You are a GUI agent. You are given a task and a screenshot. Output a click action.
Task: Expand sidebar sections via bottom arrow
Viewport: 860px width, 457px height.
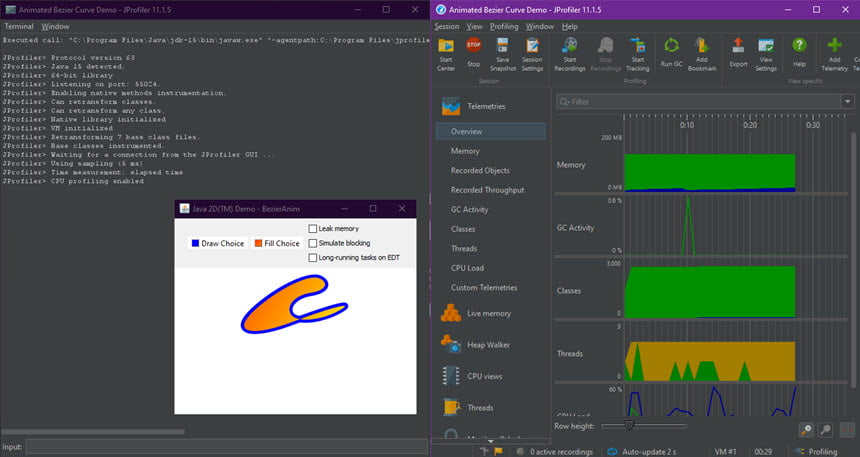(x=490, y=441)
